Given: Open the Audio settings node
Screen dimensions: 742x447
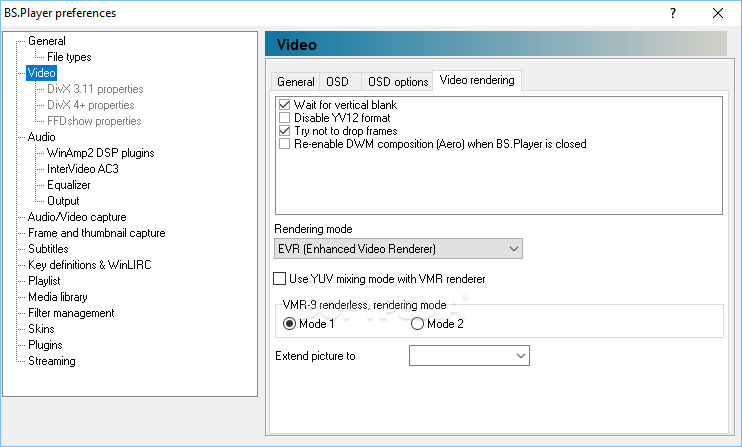Looking at the screenshot, I should [x=42, y=137].
